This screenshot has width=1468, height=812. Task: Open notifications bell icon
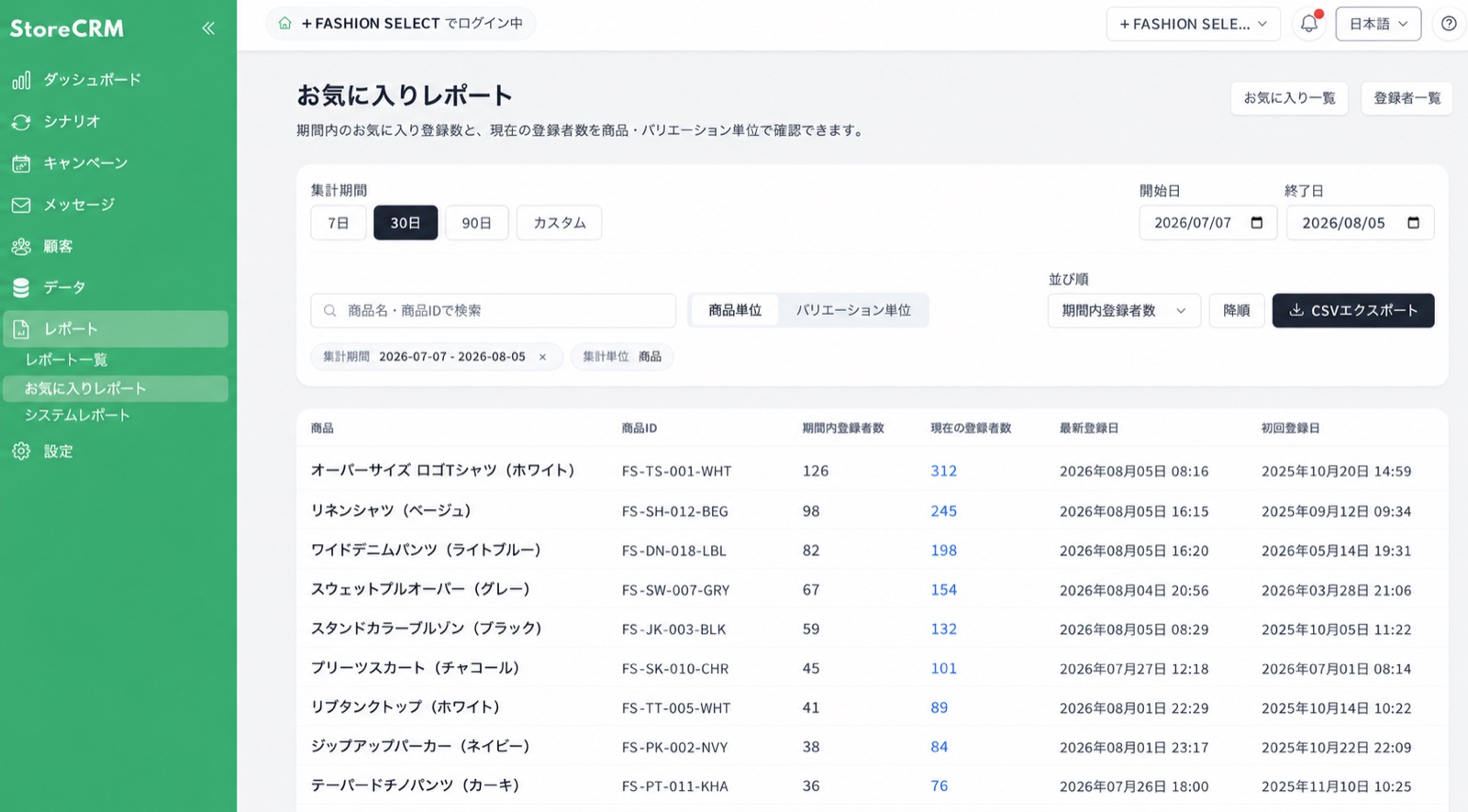pos(1309,24)
